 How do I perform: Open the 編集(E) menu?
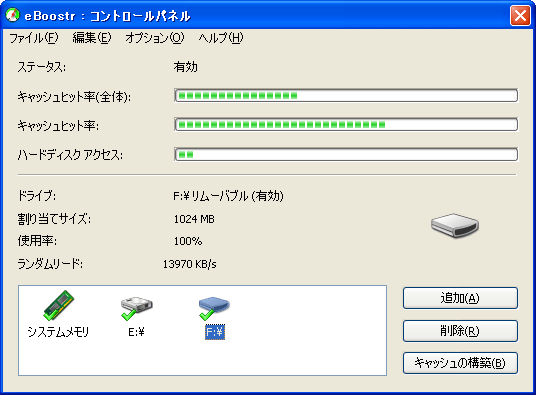[92, 38]
